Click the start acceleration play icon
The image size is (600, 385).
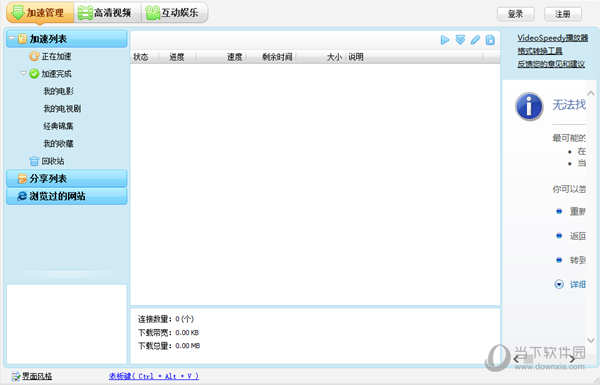click(x=445, y=40)
